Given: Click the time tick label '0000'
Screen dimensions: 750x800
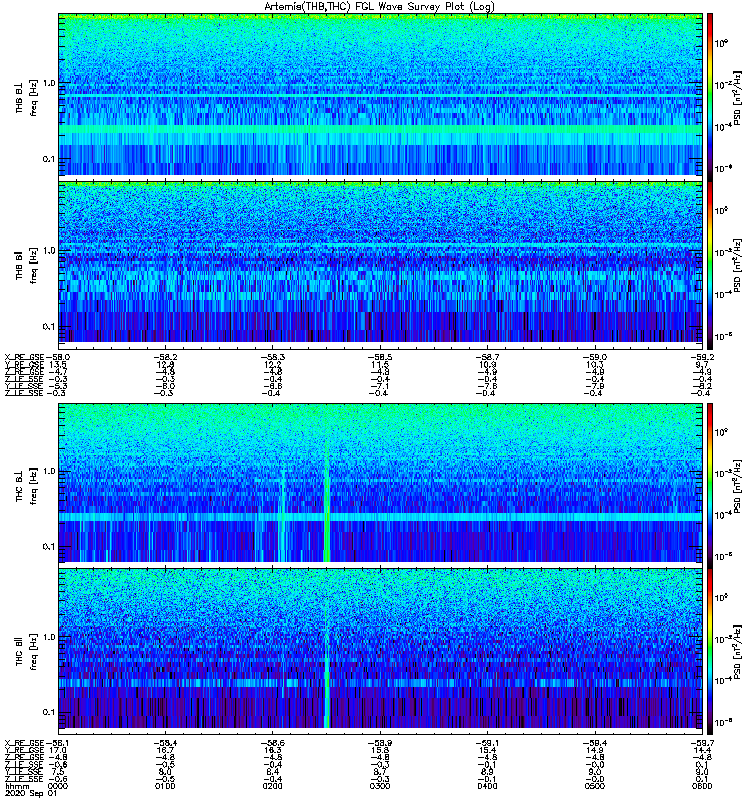Looking at the screenshot, I should tap(57, 786).
